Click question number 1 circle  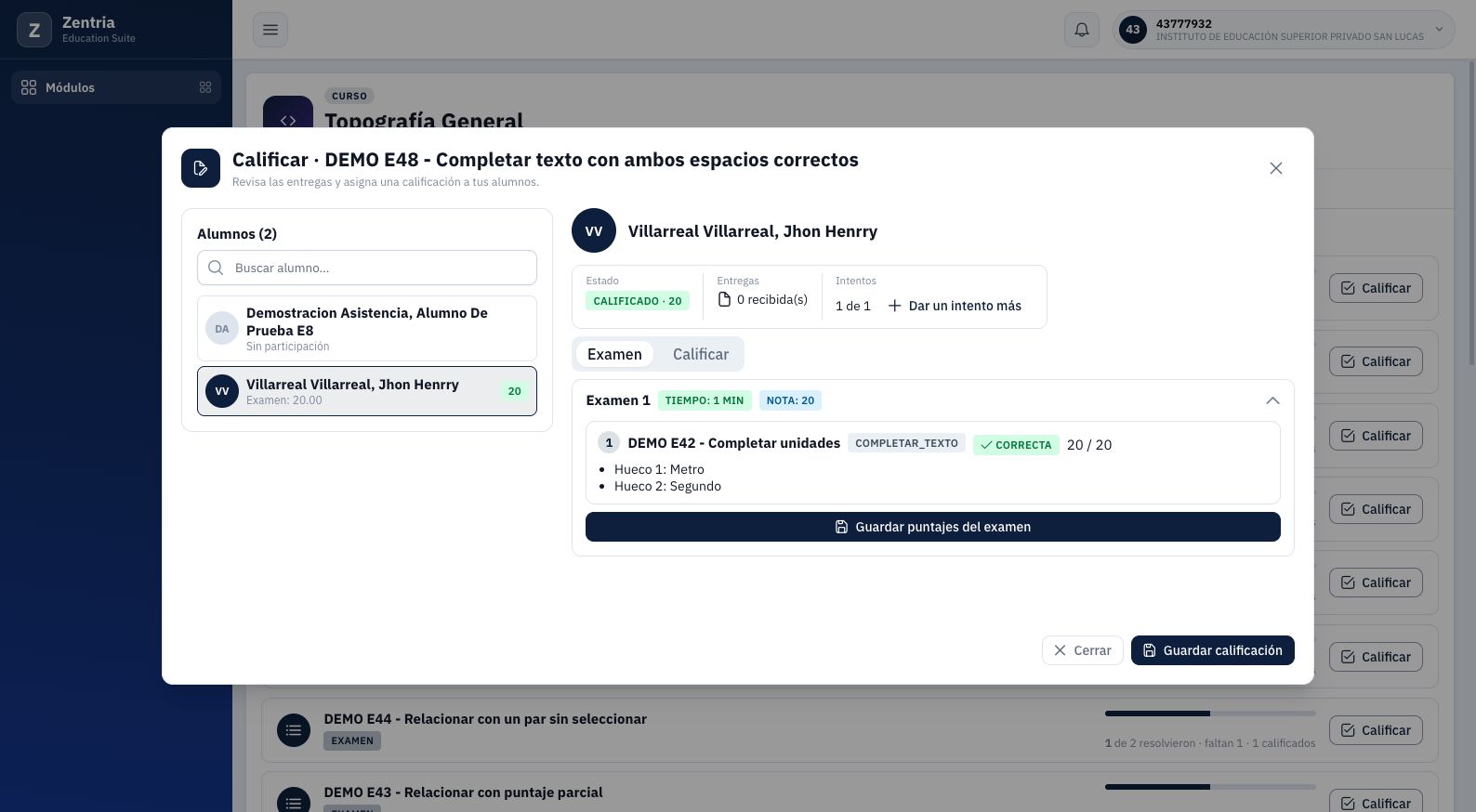pyautogui.click(x=609, y=443)
